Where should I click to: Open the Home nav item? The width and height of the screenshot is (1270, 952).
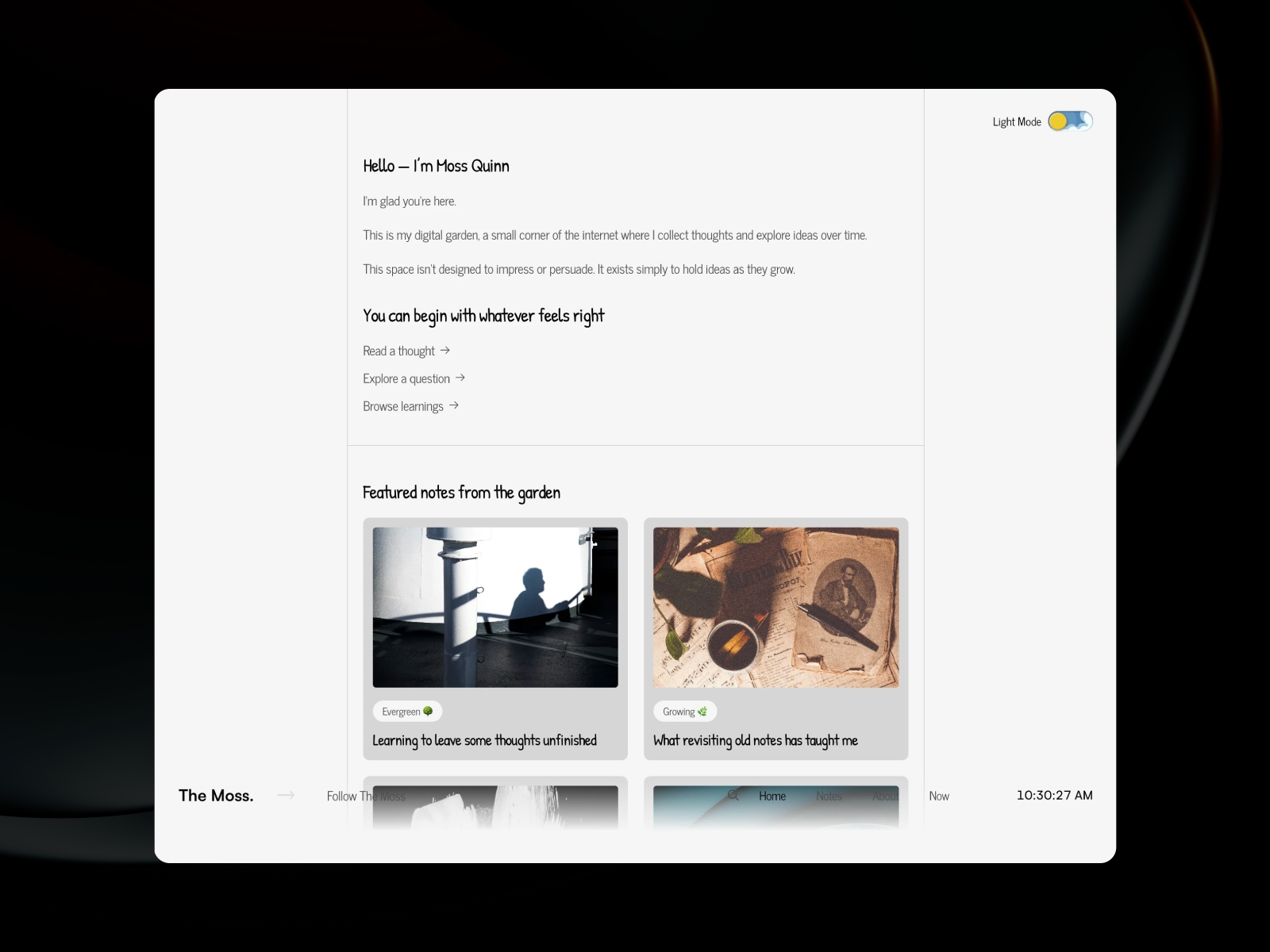coord(772,796)
